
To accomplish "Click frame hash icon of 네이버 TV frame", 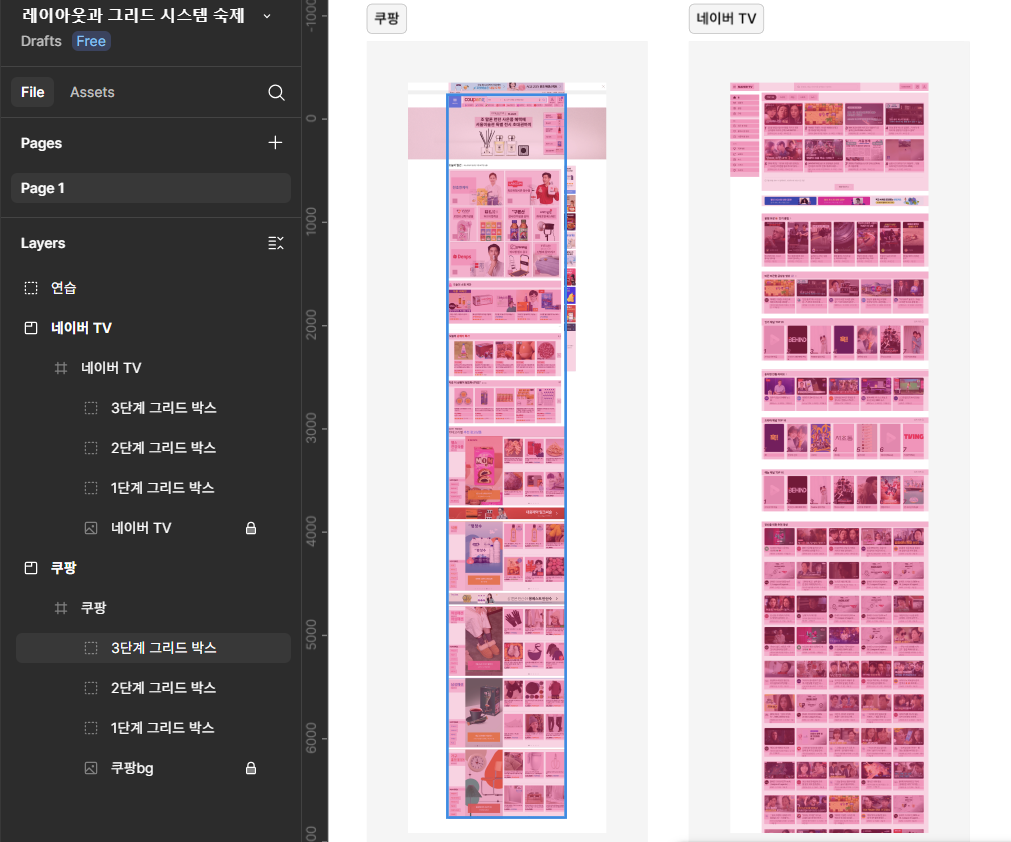I will [x=61, y=367].
